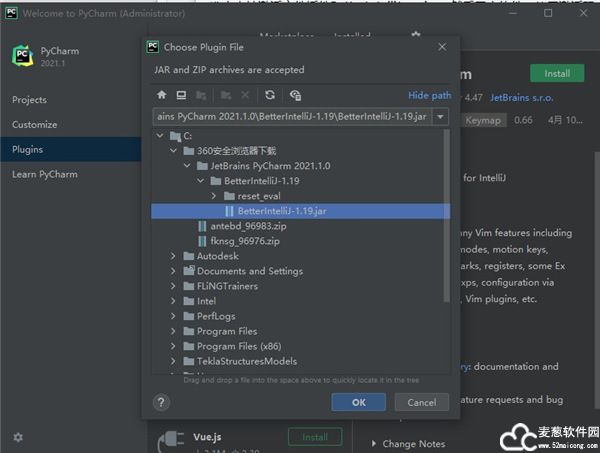Screen dimensions: 600x453
Task: Expand the Program Files folder
Action: [173, 331]
